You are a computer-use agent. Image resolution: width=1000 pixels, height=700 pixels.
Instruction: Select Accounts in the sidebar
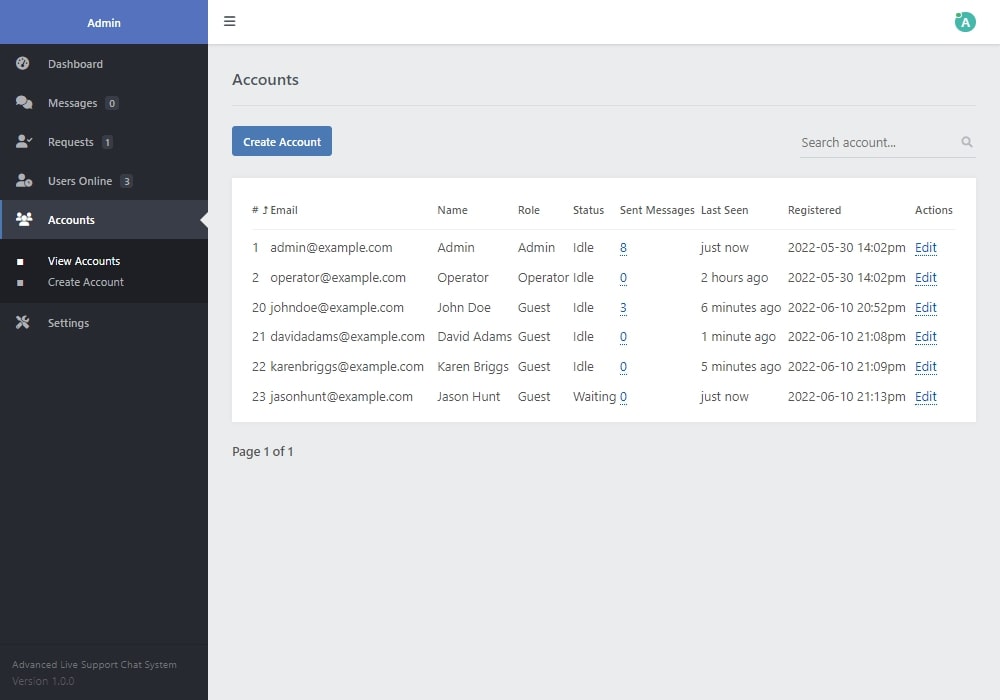tap(104, 219)
